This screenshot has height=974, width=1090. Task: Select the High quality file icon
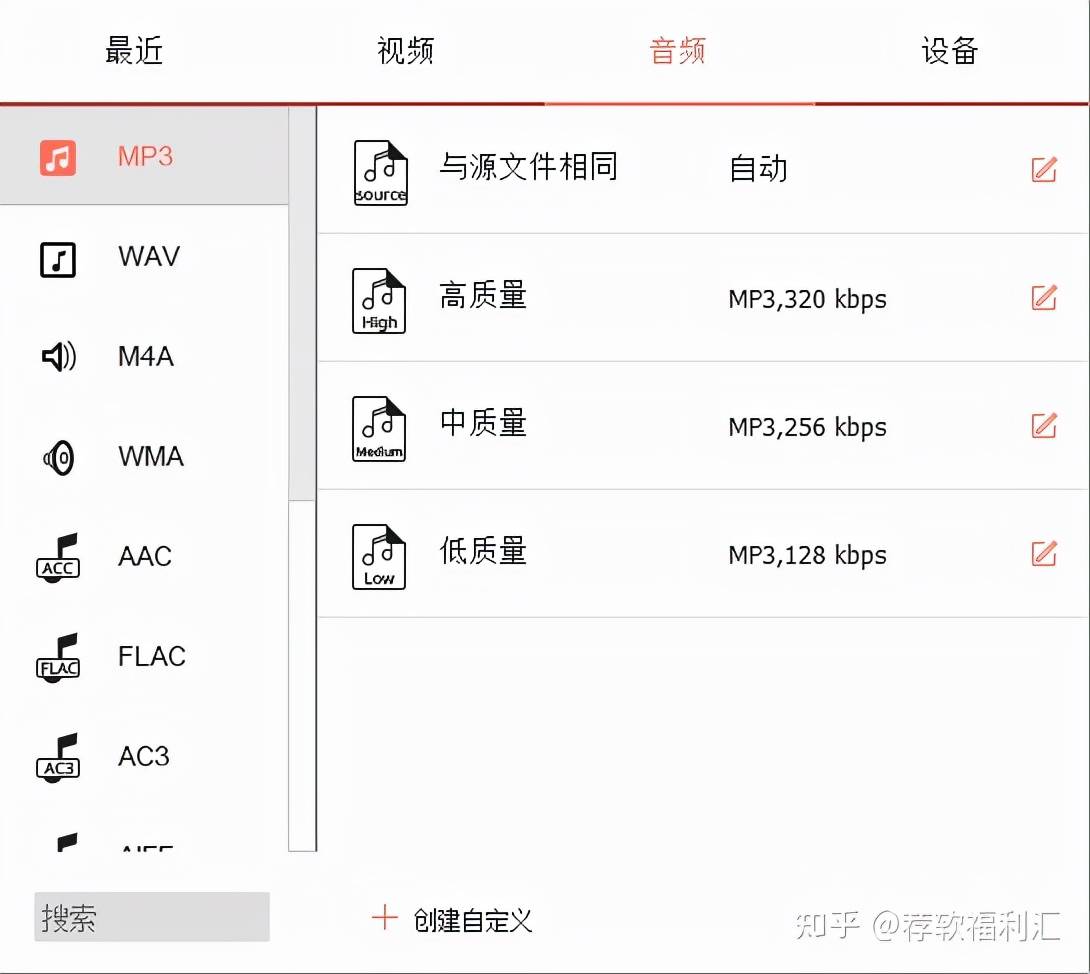point(379,300)
